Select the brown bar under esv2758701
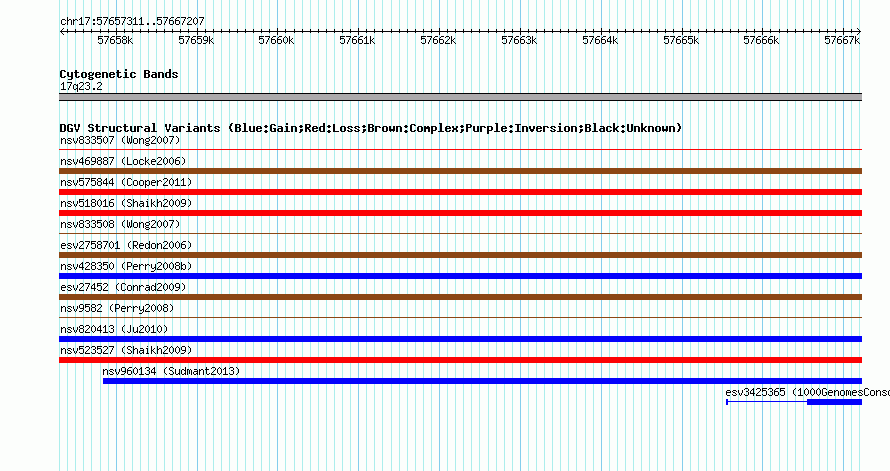 460,255
